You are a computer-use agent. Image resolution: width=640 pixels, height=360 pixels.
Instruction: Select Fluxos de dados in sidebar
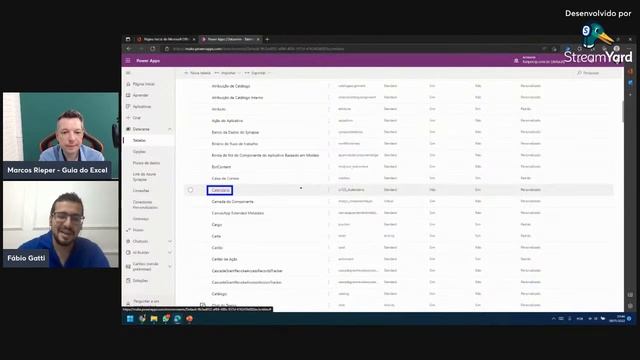click(x=146, y=163)
